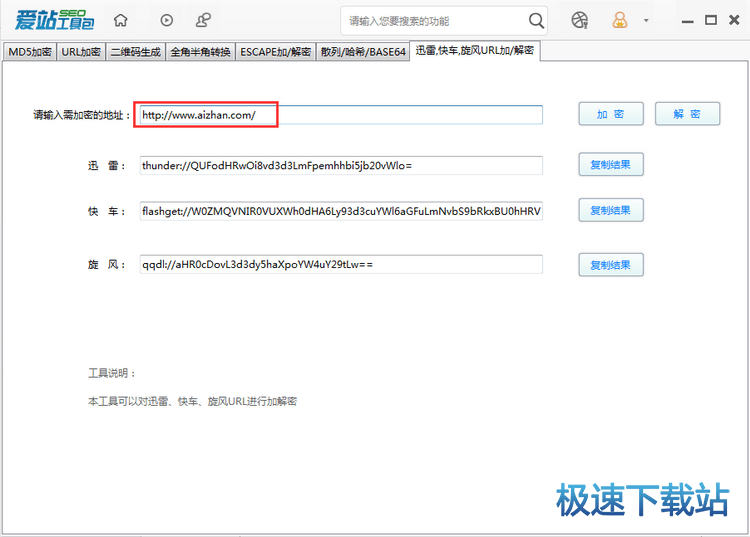
Task: Click the user feedback icon in toolbar
Action: click(203, 20)
